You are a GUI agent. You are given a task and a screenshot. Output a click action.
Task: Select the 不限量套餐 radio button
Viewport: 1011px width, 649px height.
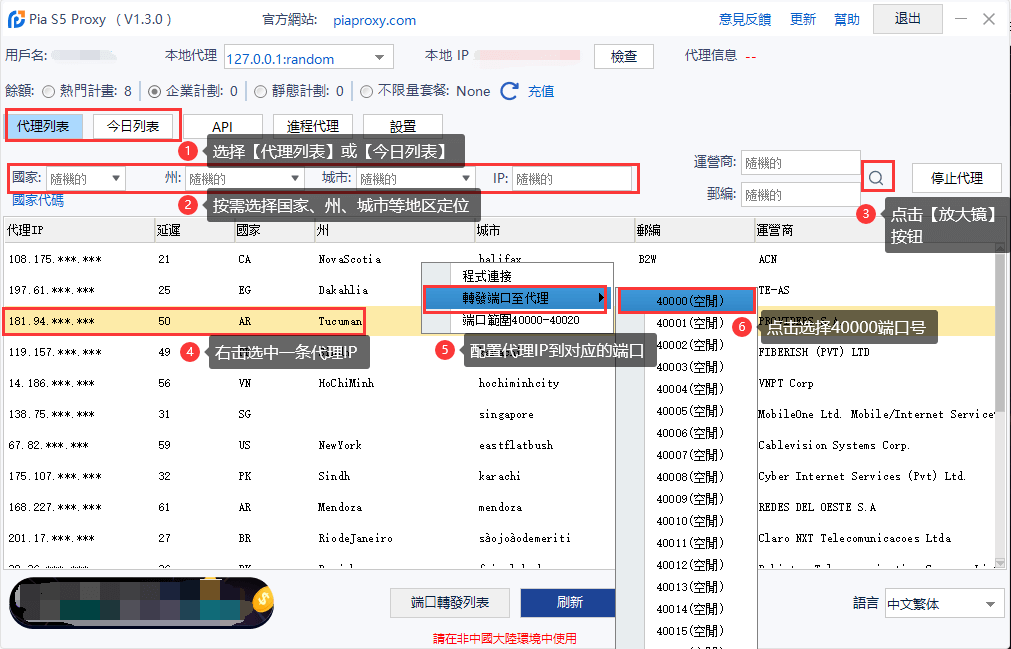pyautogui.click(x=366, y=92)
